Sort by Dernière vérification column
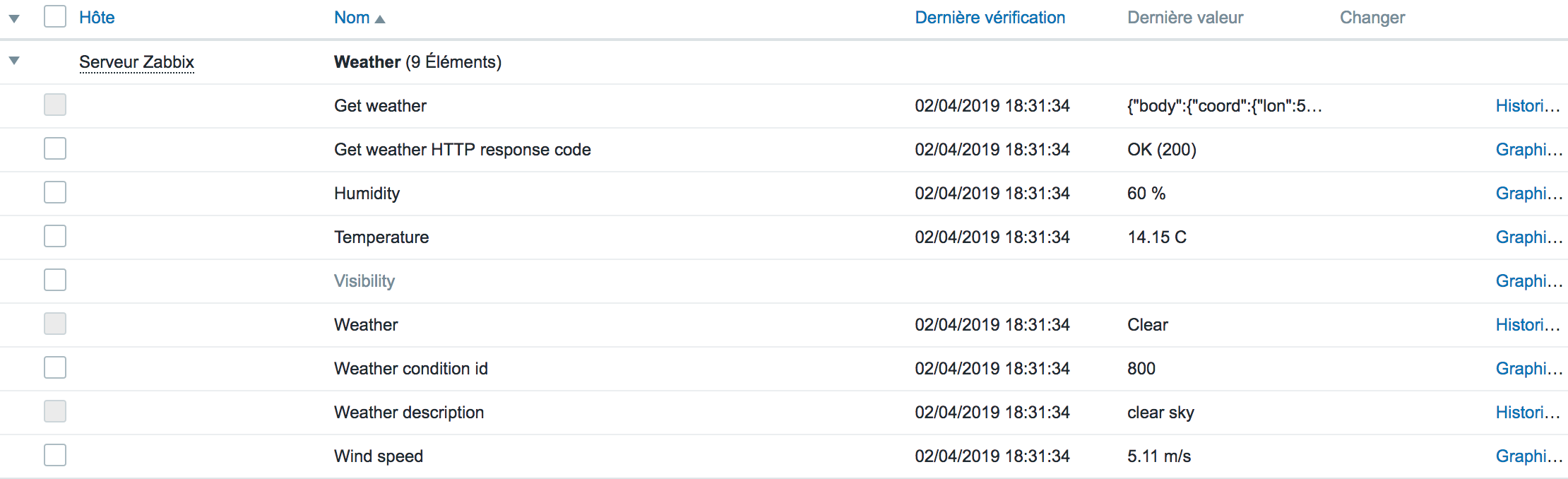Viewport: 1568px width, 479px height. click(990, 18)
